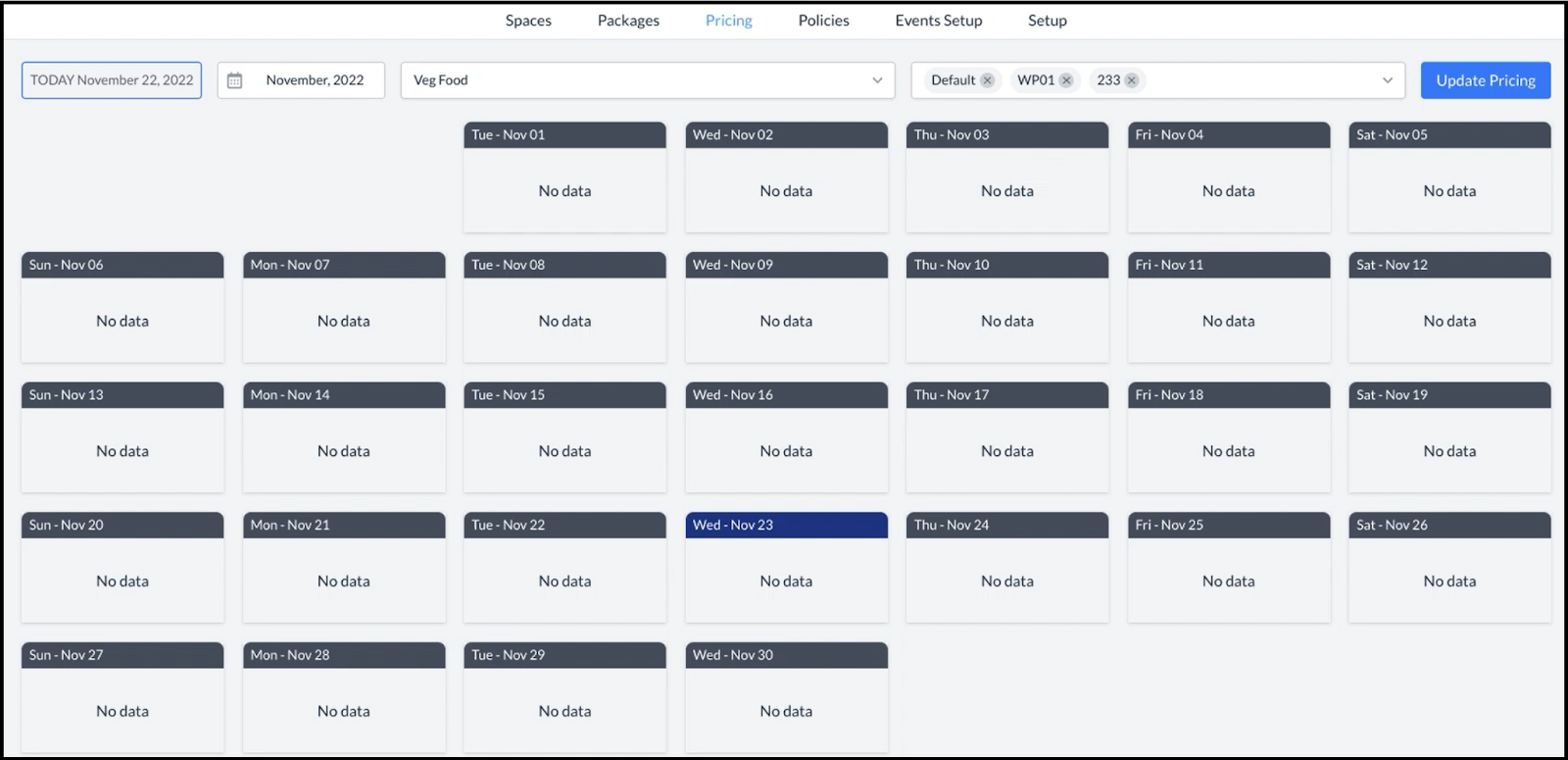Open the November, 2022 month picker
This screenshot has width=1568, height=760.
pos(314,80)
